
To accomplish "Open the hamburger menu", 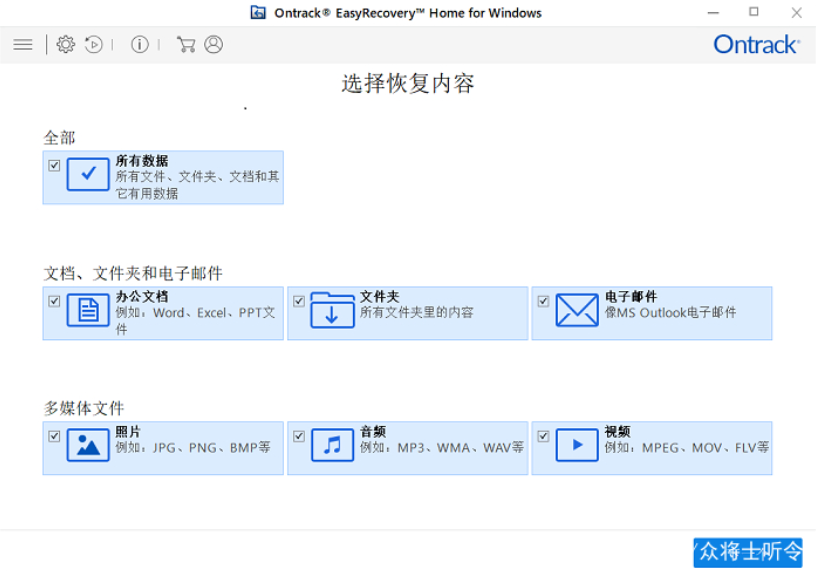I will tap(23, 45).
